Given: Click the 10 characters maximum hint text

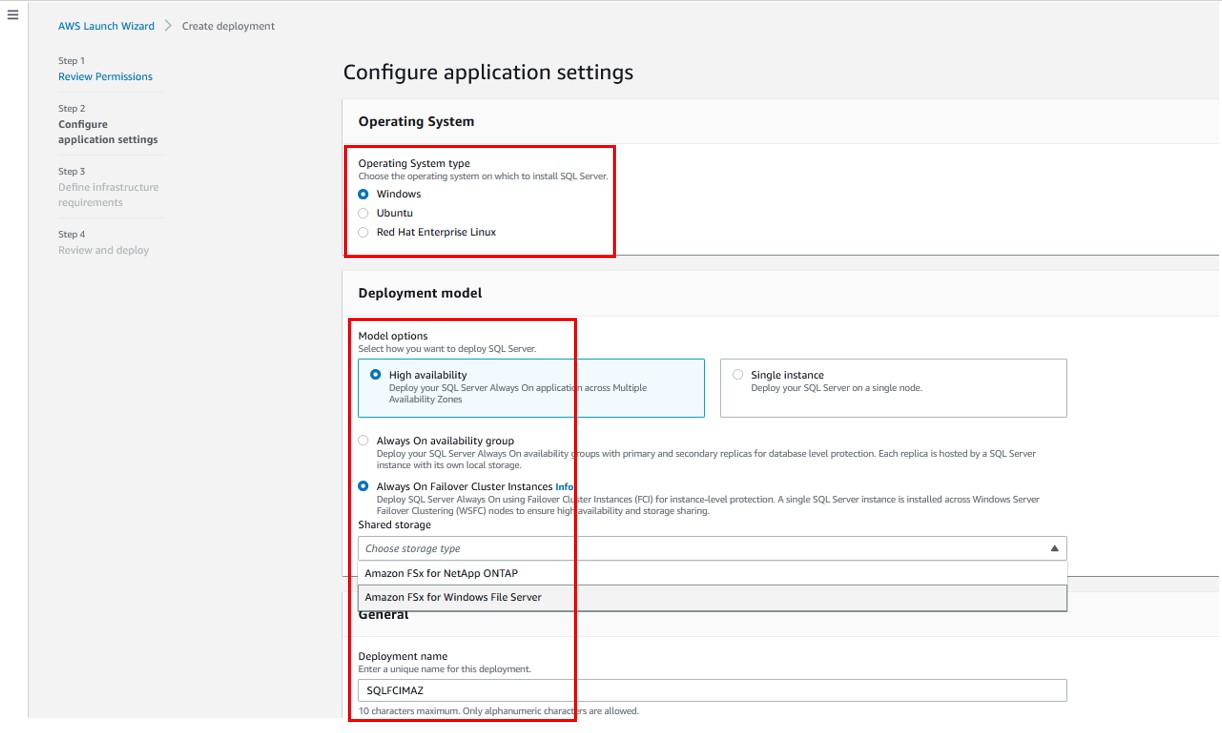Looking at the screenshot, I should (x=498, y=711).
